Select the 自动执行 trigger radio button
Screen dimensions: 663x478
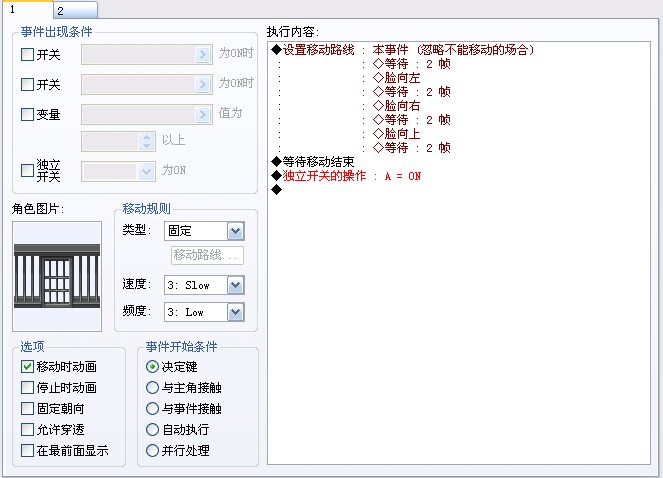coord(152,430)
